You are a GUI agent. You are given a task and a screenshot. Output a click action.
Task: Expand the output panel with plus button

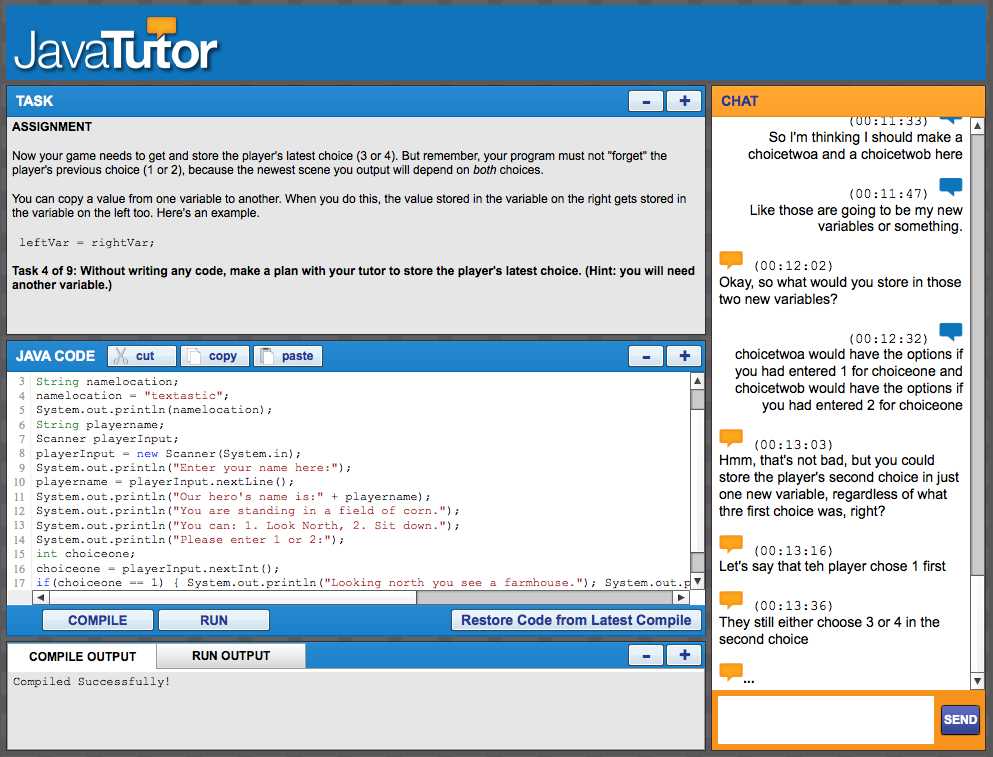(x=684, y=656)
